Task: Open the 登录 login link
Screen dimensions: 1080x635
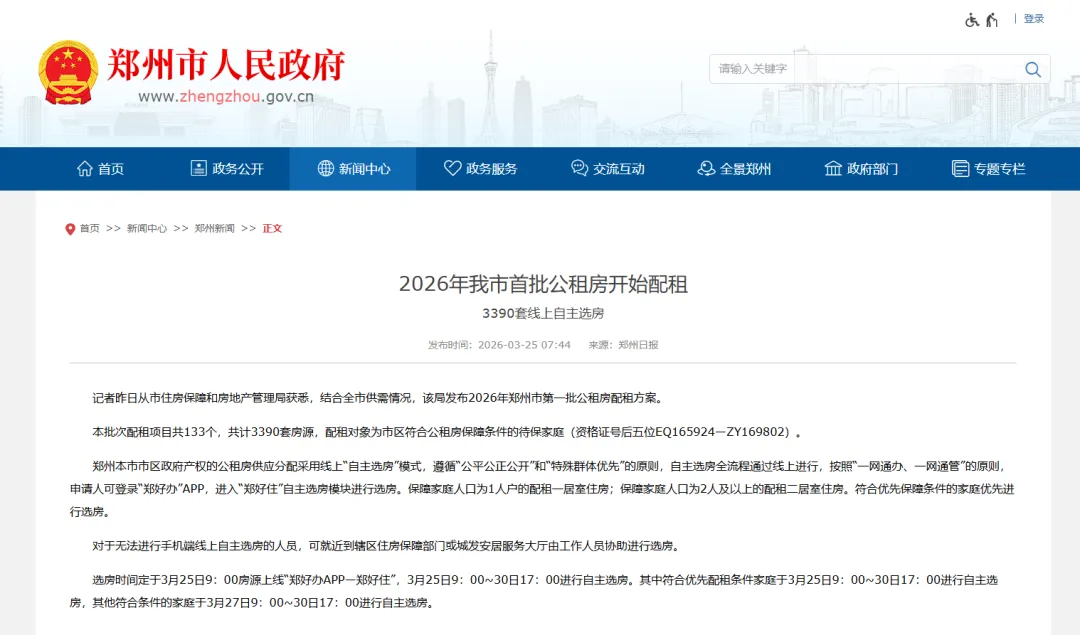Action: tap(1034, 19)
